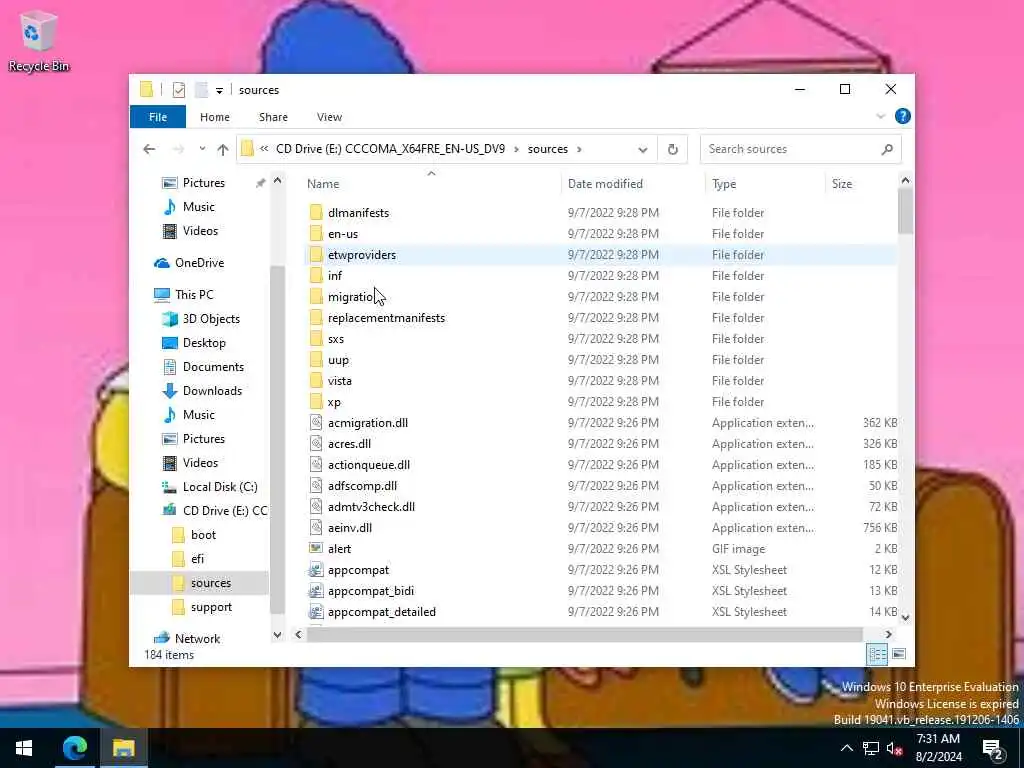Open the Customize Quick Access Toolbar dropdown
Screen dimensions: 1024x768
click(x=219, y=90)
